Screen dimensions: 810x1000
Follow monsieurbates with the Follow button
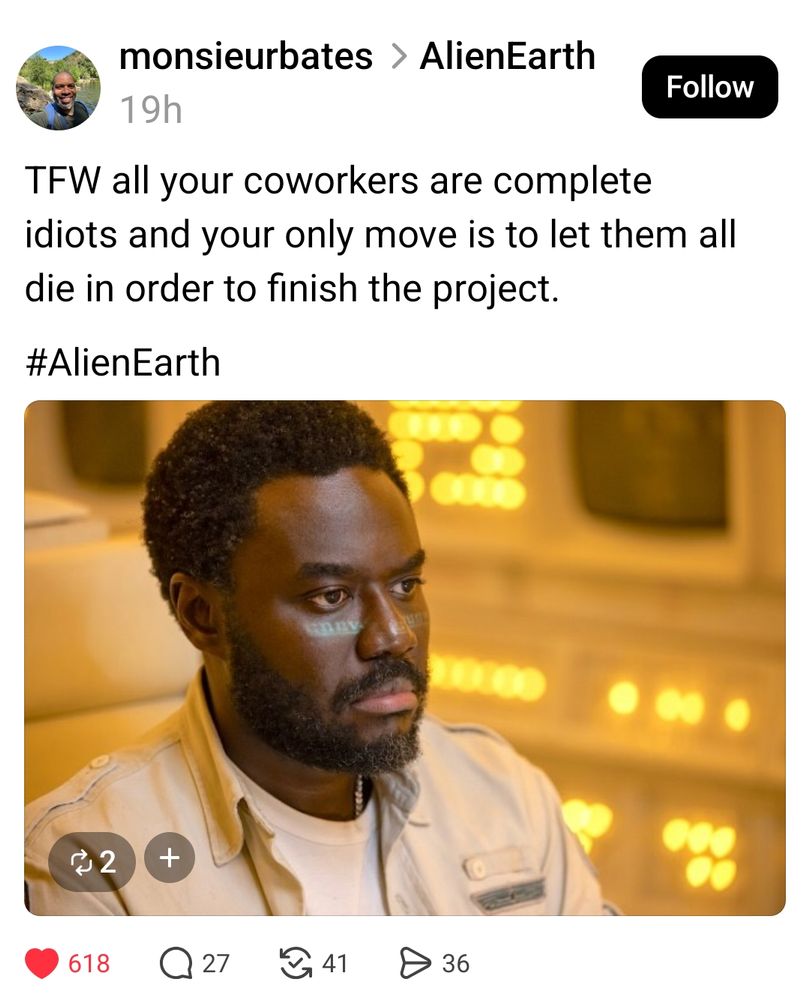(709, 87)
